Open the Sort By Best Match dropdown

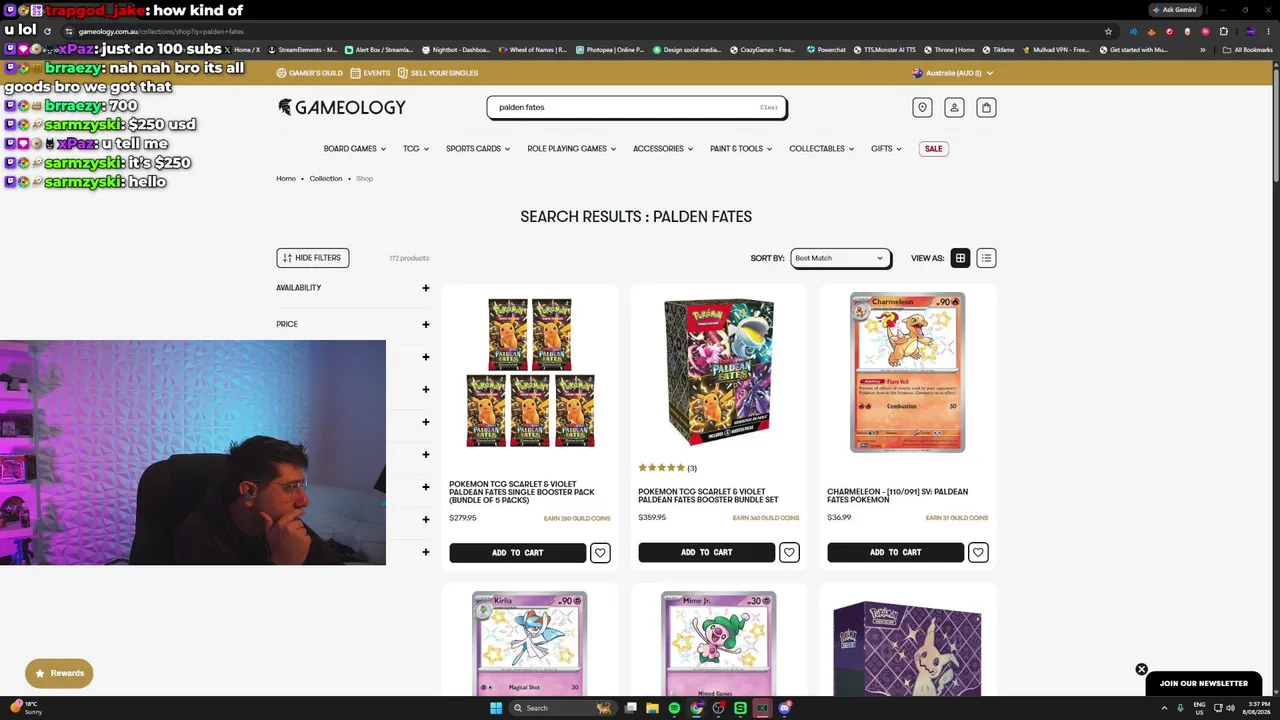[839, 258]
